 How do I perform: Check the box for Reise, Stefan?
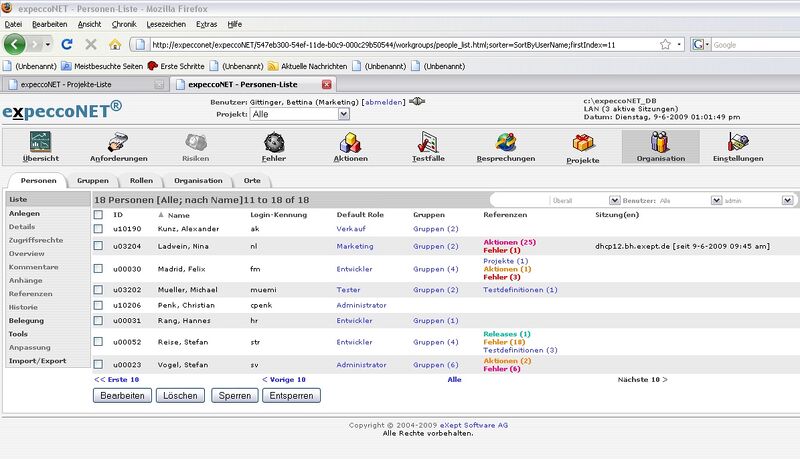click(98, 342)
